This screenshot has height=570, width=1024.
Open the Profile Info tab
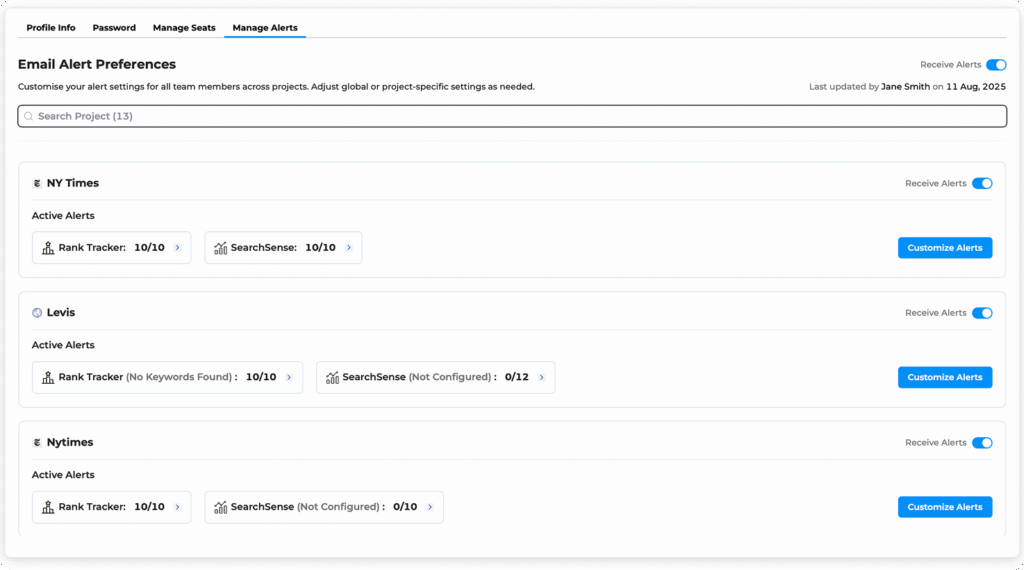(x=50, y=28)
